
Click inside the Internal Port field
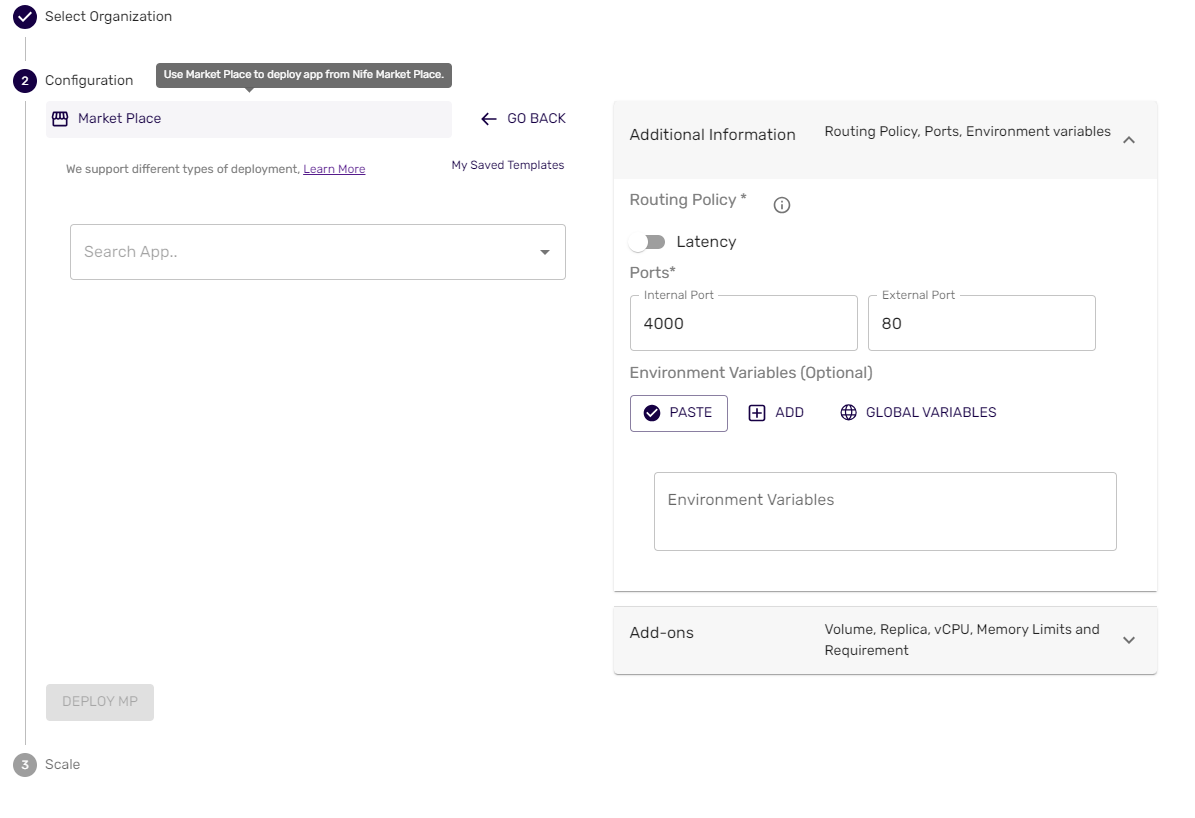click(743, 323)
